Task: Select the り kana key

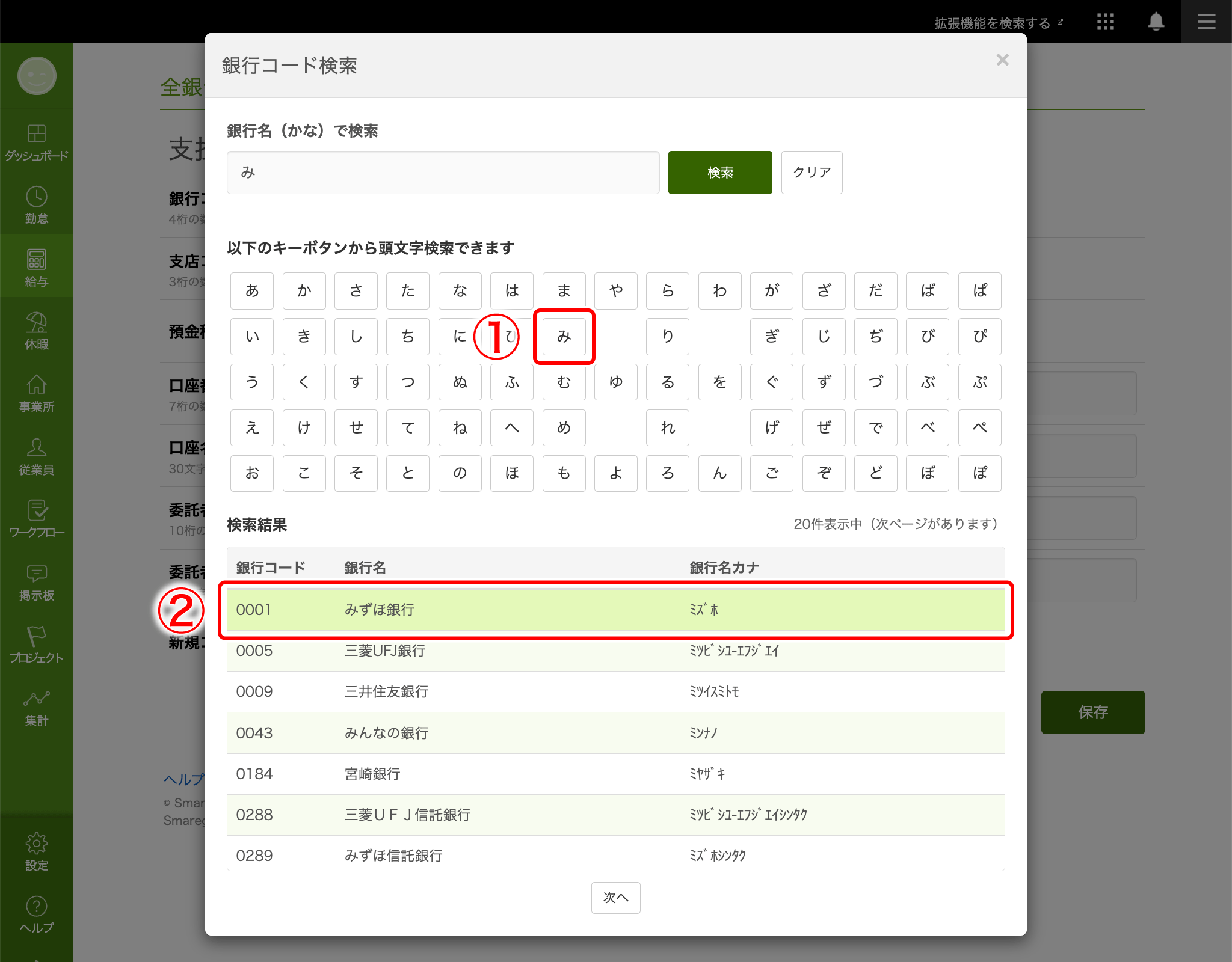Action: pyautogui.click(x=668, y=337)
